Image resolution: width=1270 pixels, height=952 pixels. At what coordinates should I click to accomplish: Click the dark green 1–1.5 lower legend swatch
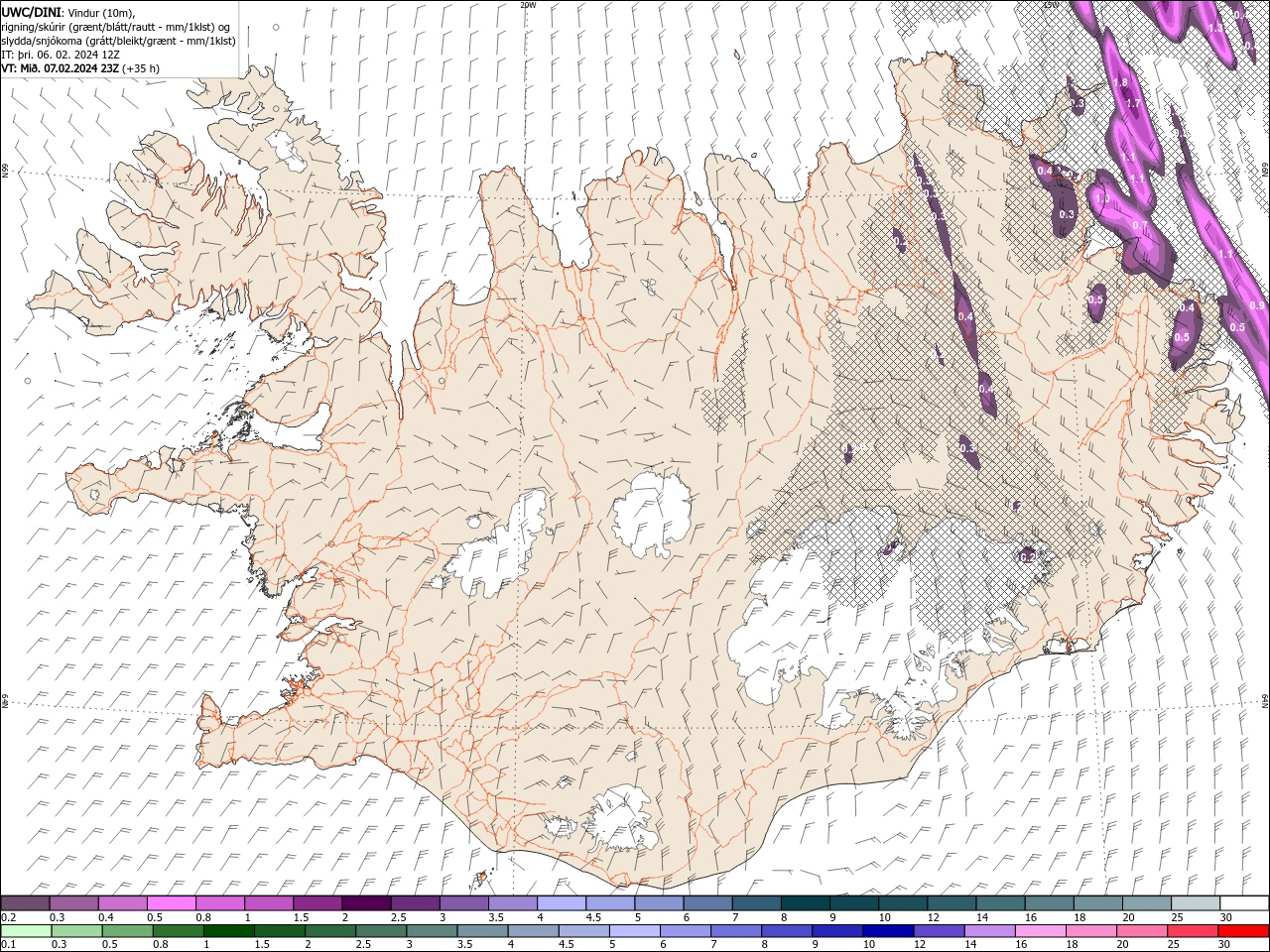[x=229, y=931]
